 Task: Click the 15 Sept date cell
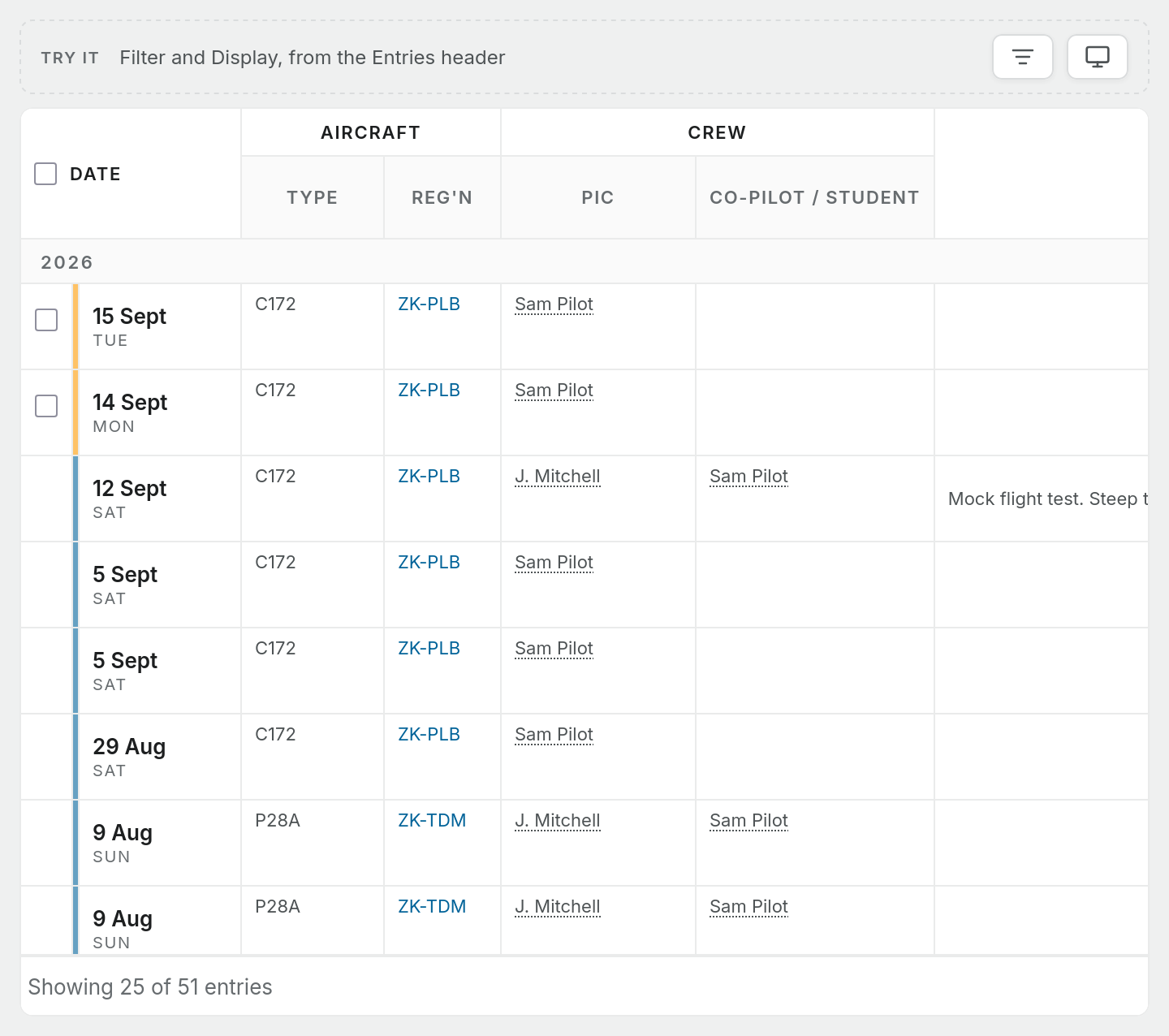click(x=159, y=326)
